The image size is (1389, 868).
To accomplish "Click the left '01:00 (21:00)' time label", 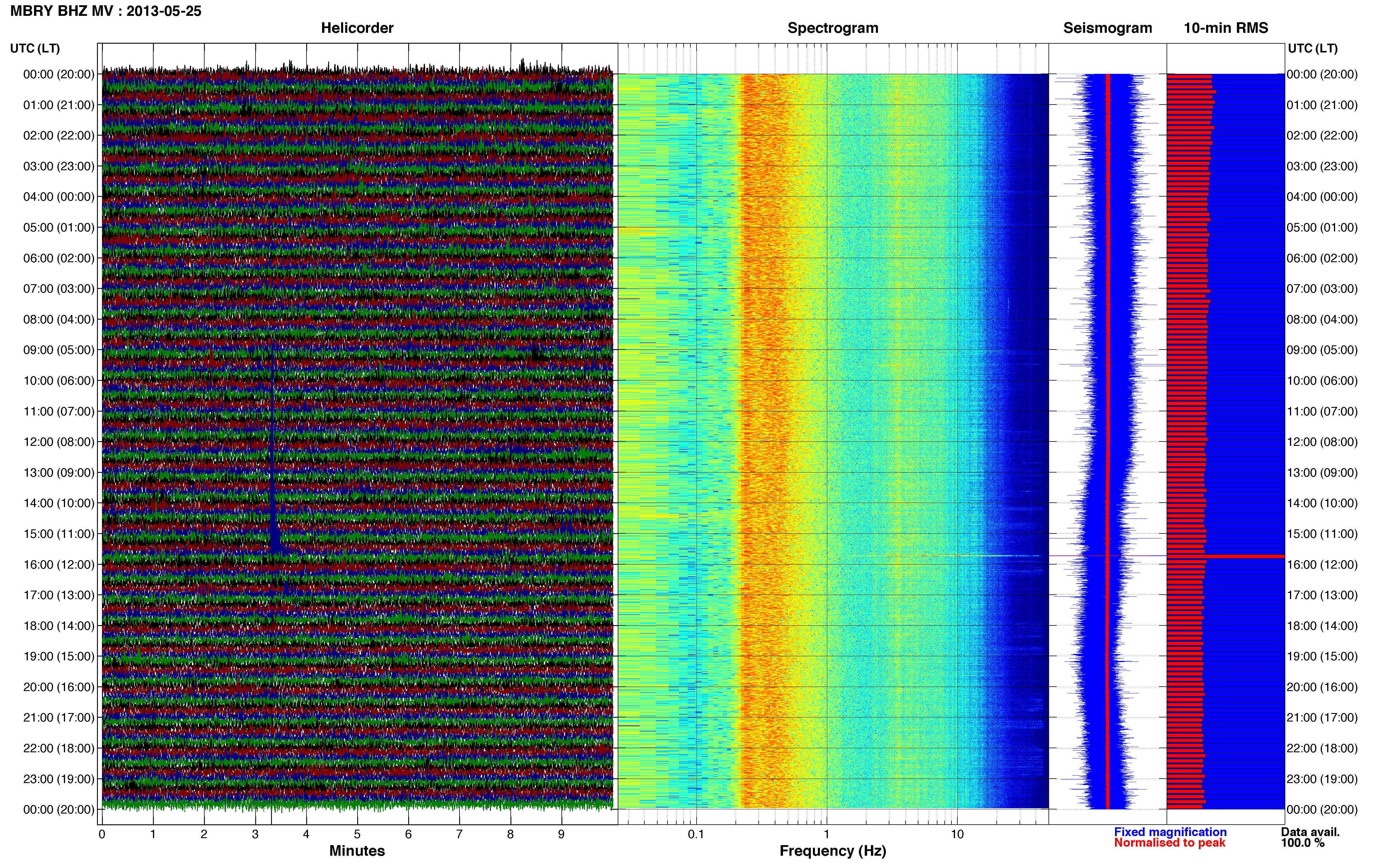I will coord(59,105).
